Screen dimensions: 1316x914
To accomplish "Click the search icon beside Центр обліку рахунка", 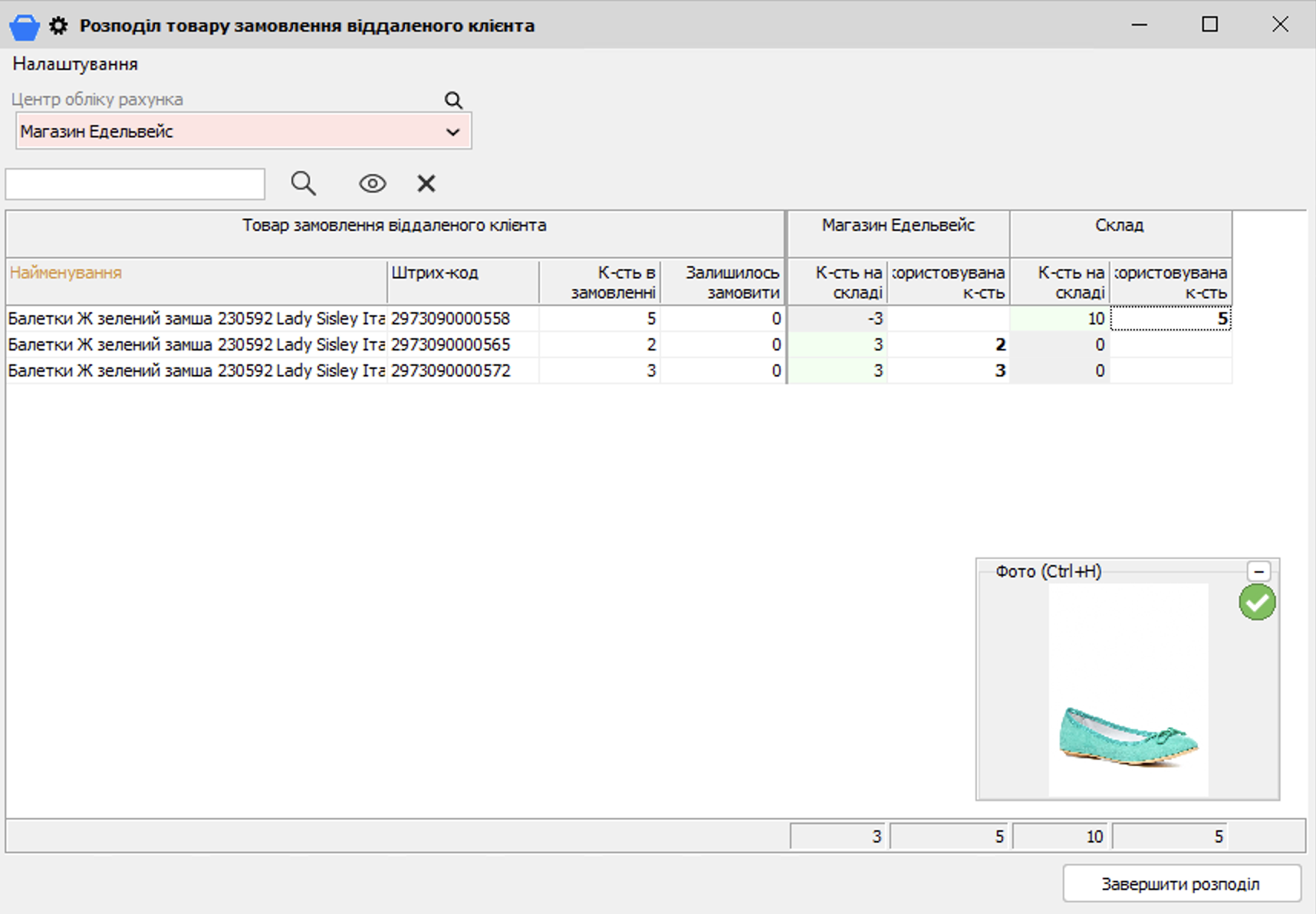I will (453, 100).
